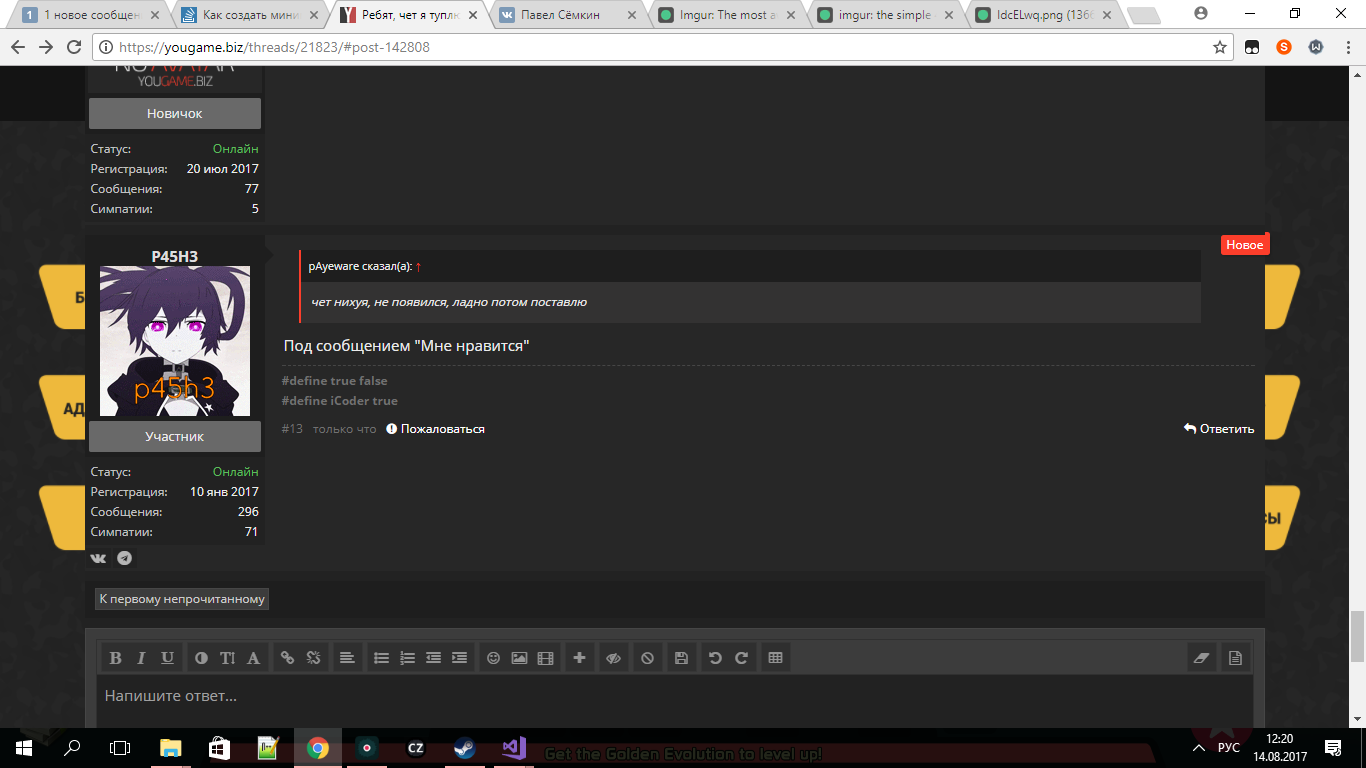Click P45H3's anime avatar image
Viewport: 1366px width, 768px height.
tap(175, 341)
